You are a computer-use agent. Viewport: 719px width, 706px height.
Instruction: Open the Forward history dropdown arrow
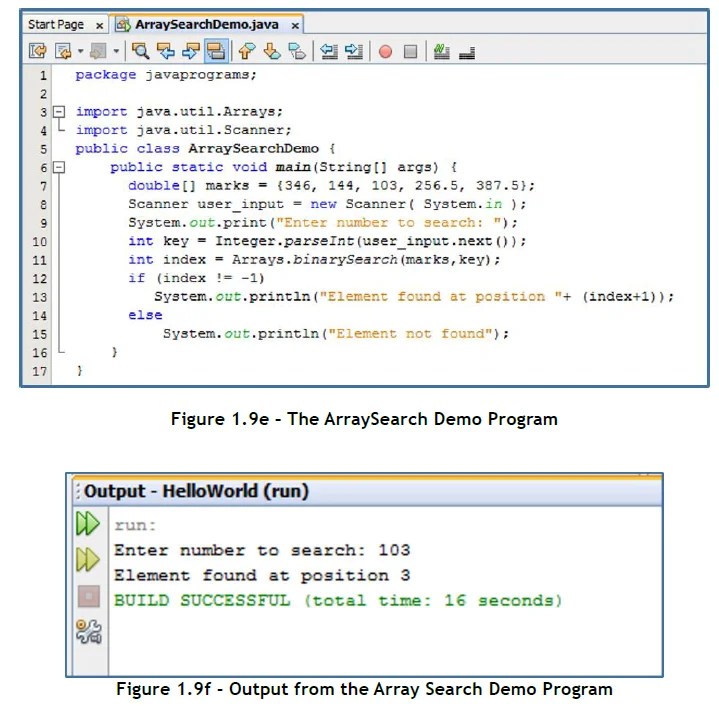pos(116,51)
